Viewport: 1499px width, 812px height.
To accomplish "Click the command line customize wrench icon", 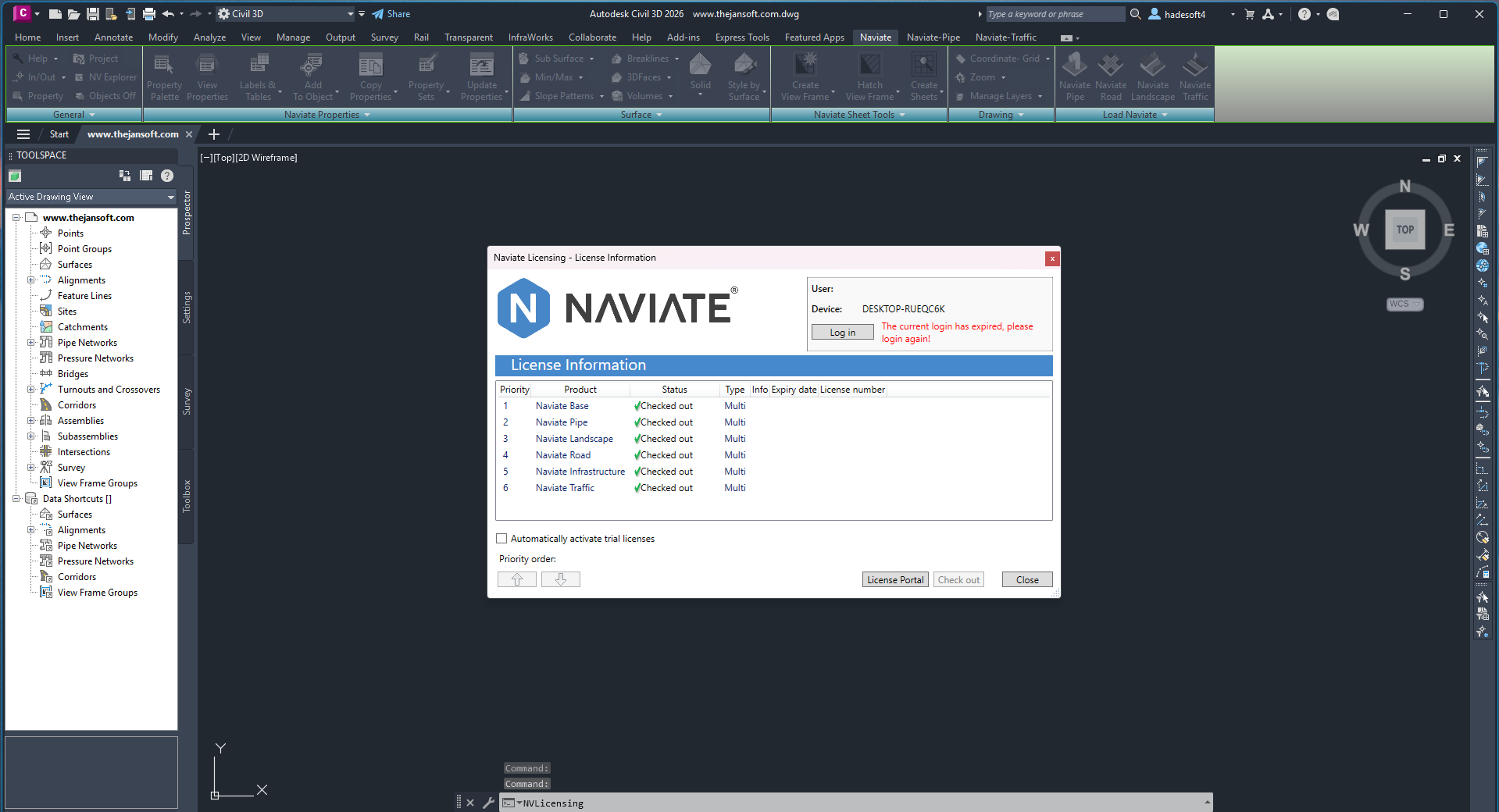I will (x=488, y=803).
